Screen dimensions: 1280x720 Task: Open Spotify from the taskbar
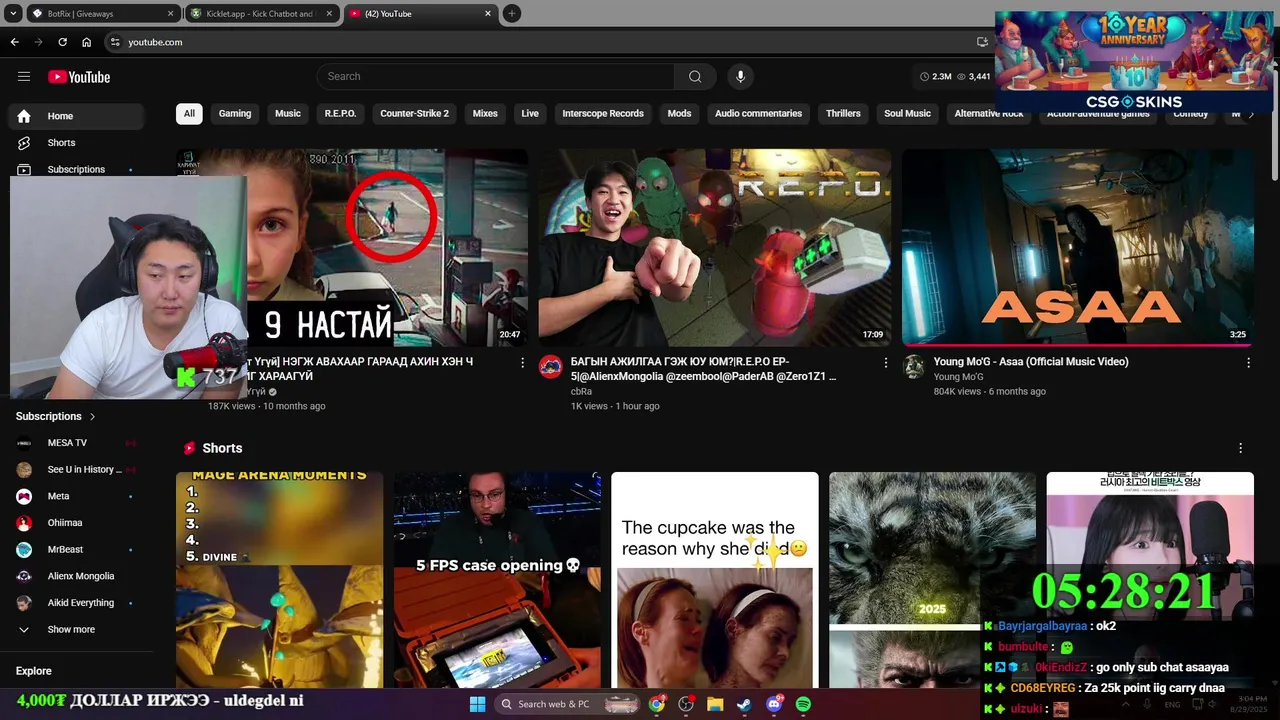point(803,704)
